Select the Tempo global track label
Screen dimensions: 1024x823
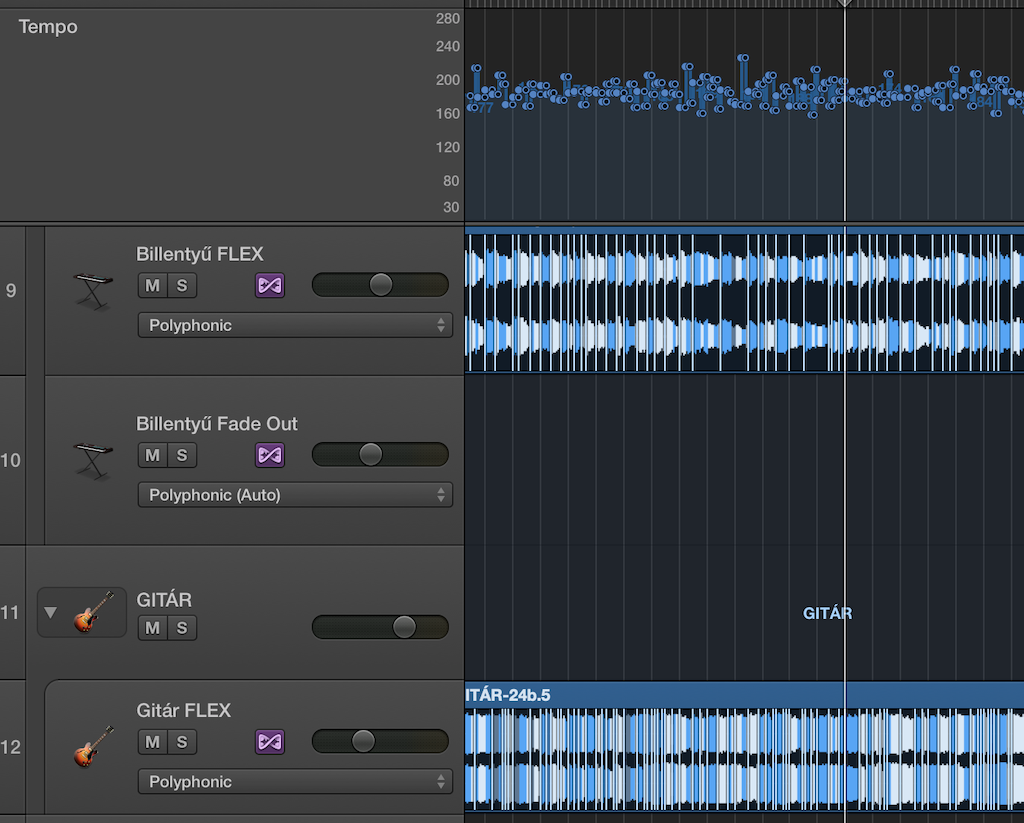tap(48, 27)
